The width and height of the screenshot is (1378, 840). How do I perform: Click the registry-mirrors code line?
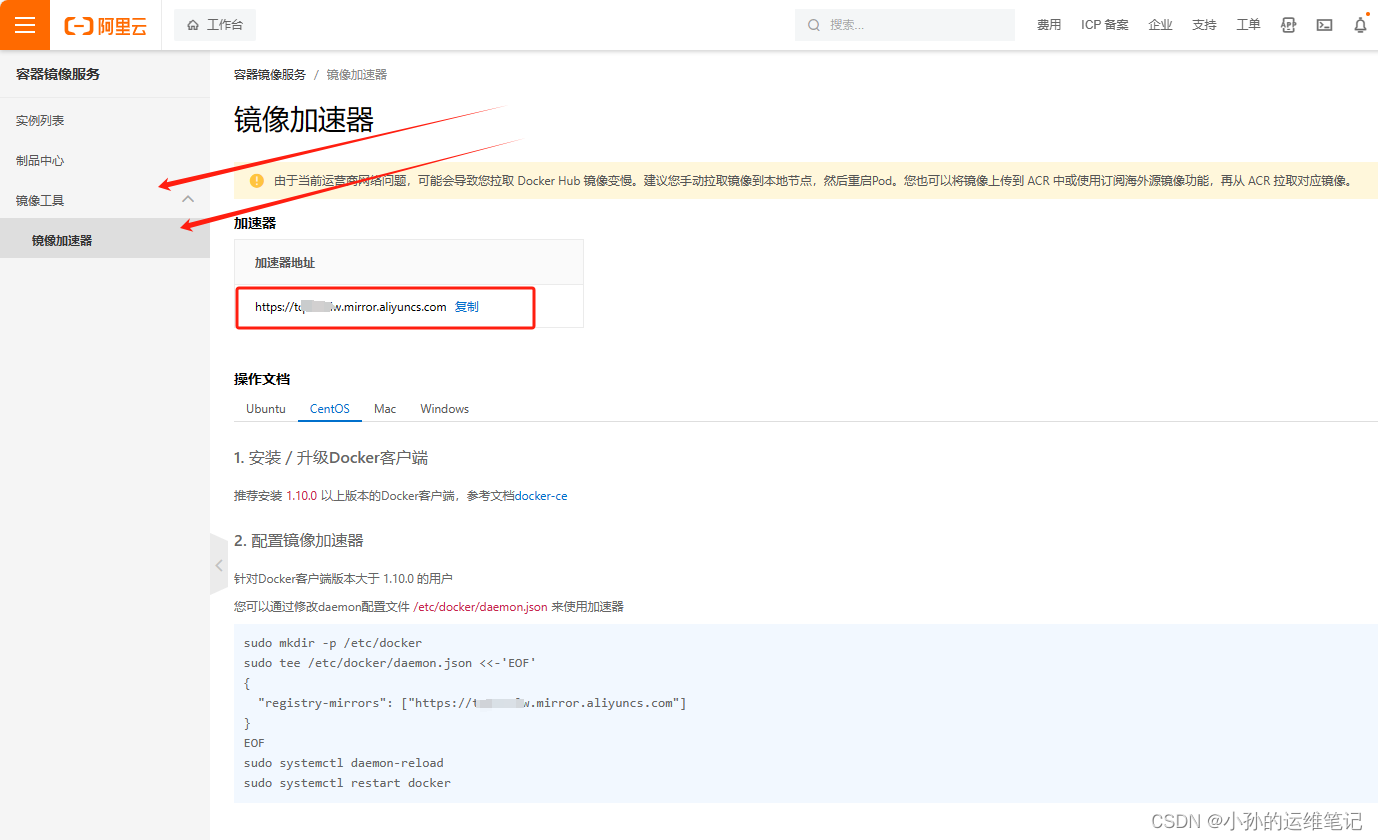pyautogui.click(x=472, y=703)
